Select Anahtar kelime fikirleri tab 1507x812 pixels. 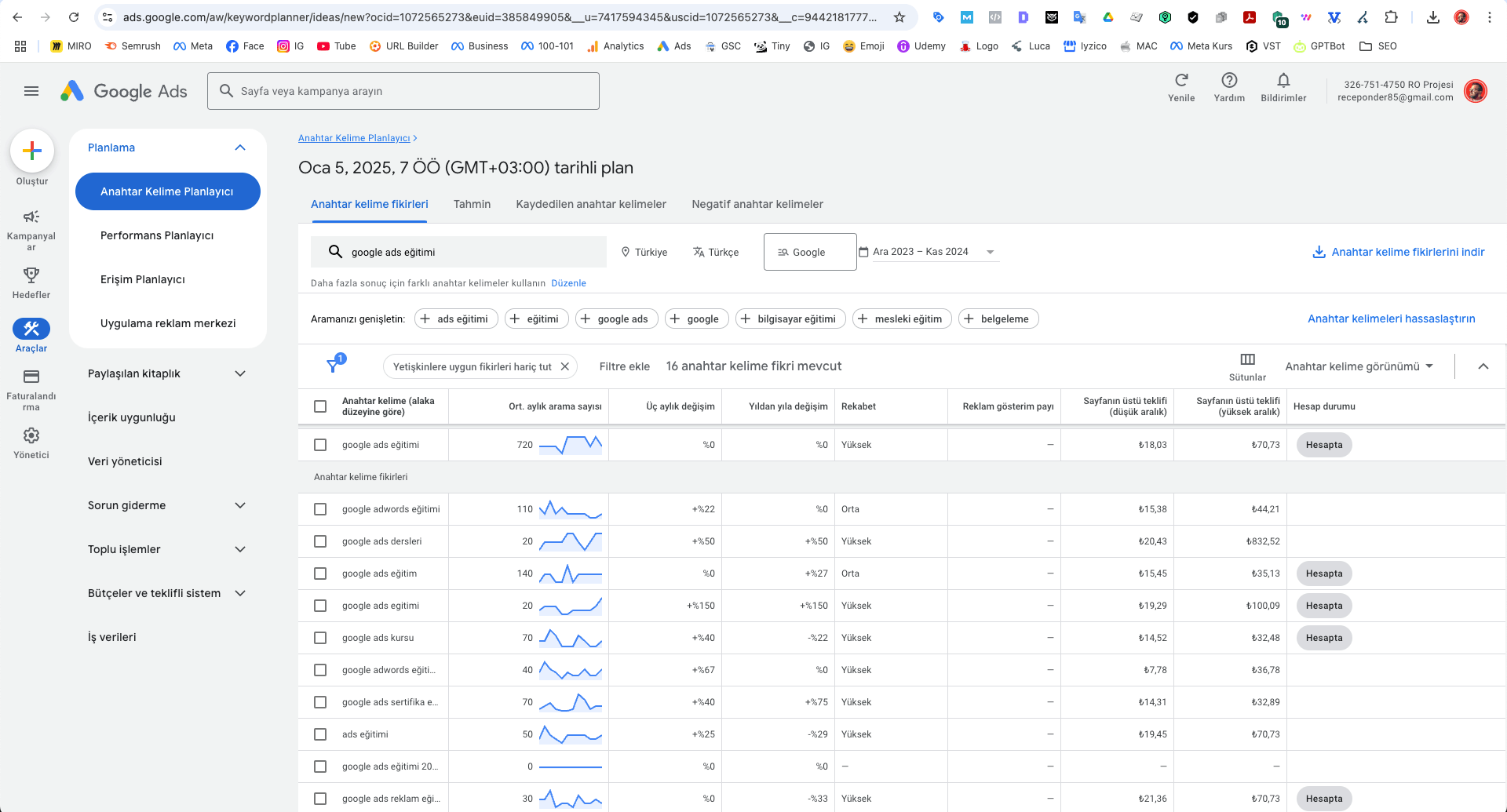tap(370, 204)
